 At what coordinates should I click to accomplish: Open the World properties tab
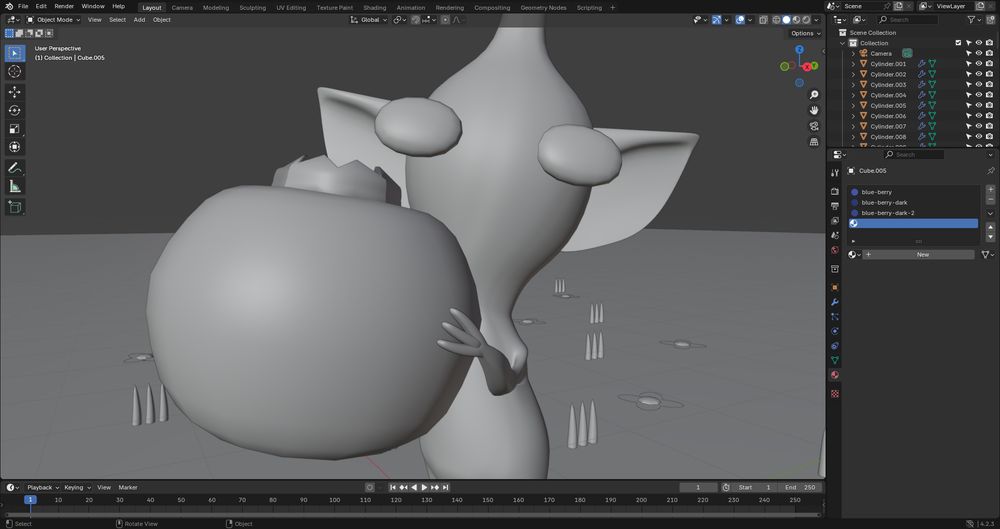click(x=835, y=250)
